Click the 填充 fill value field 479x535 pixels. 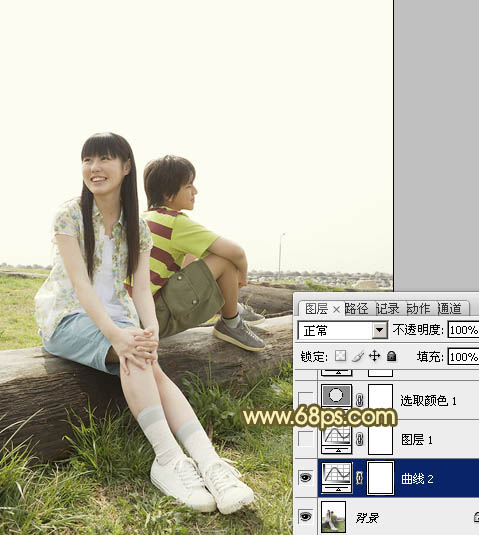[x=463, y=357]
